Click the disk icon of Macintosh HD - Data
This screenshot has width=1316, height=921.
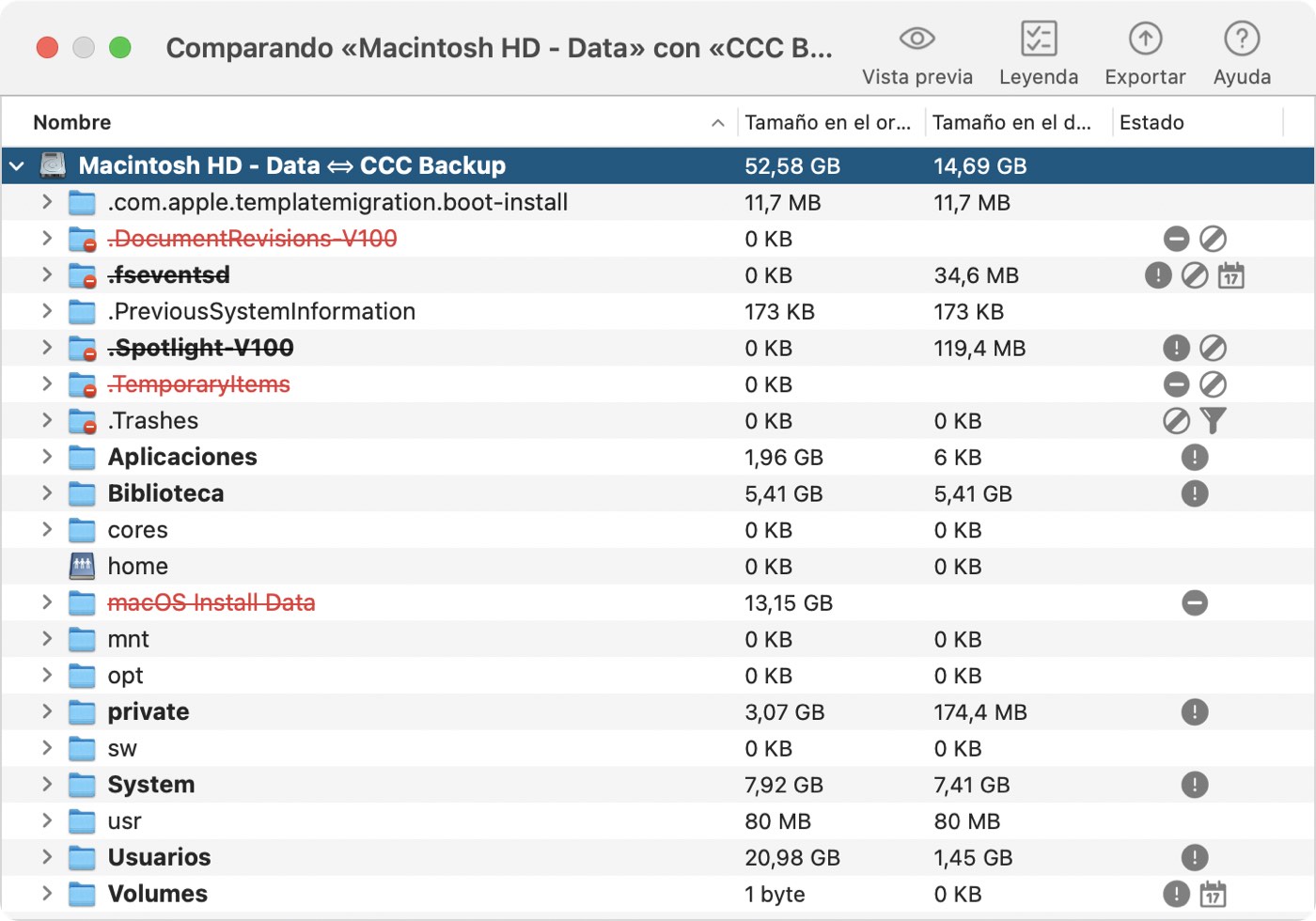[x=53, y=165]
